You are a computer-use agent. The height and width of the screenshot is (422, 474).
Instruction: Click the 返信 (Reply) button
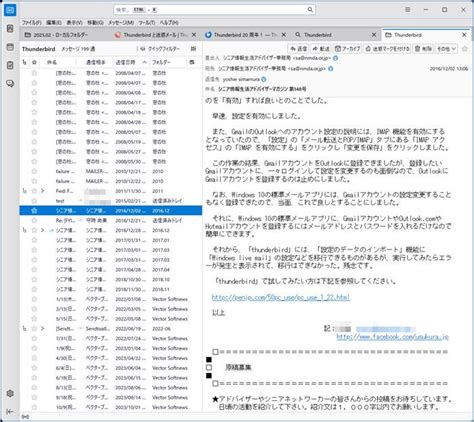coord(298,49)
